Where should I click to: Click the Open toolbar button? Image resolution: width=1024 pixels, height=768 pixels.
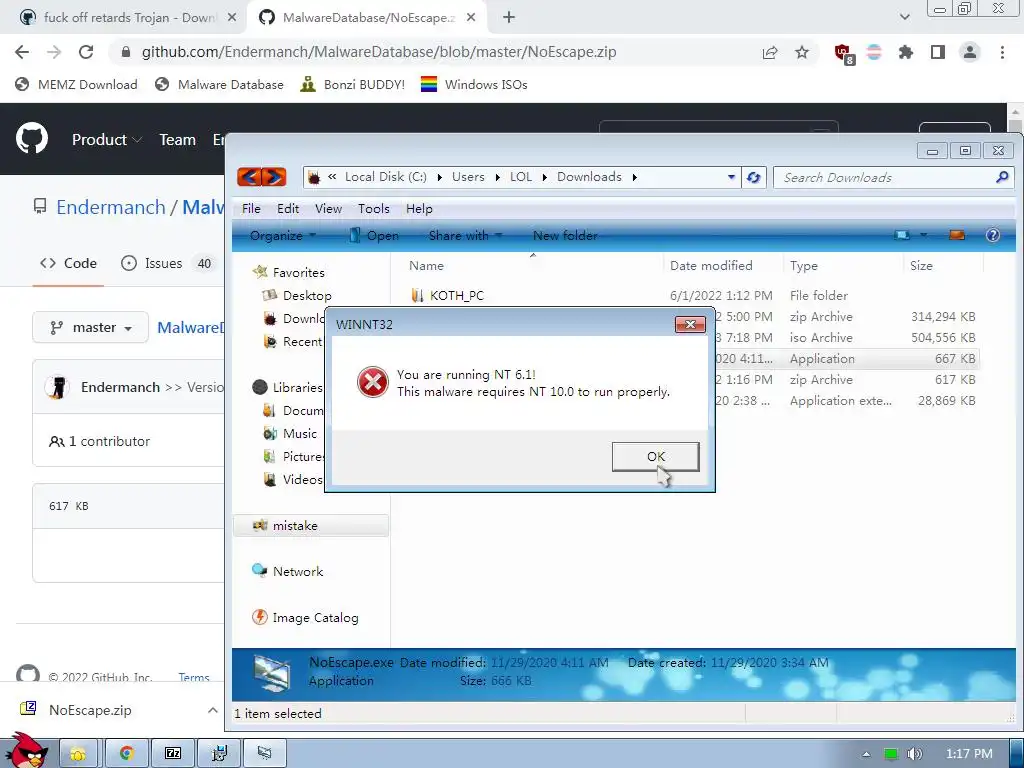[374, 236]
